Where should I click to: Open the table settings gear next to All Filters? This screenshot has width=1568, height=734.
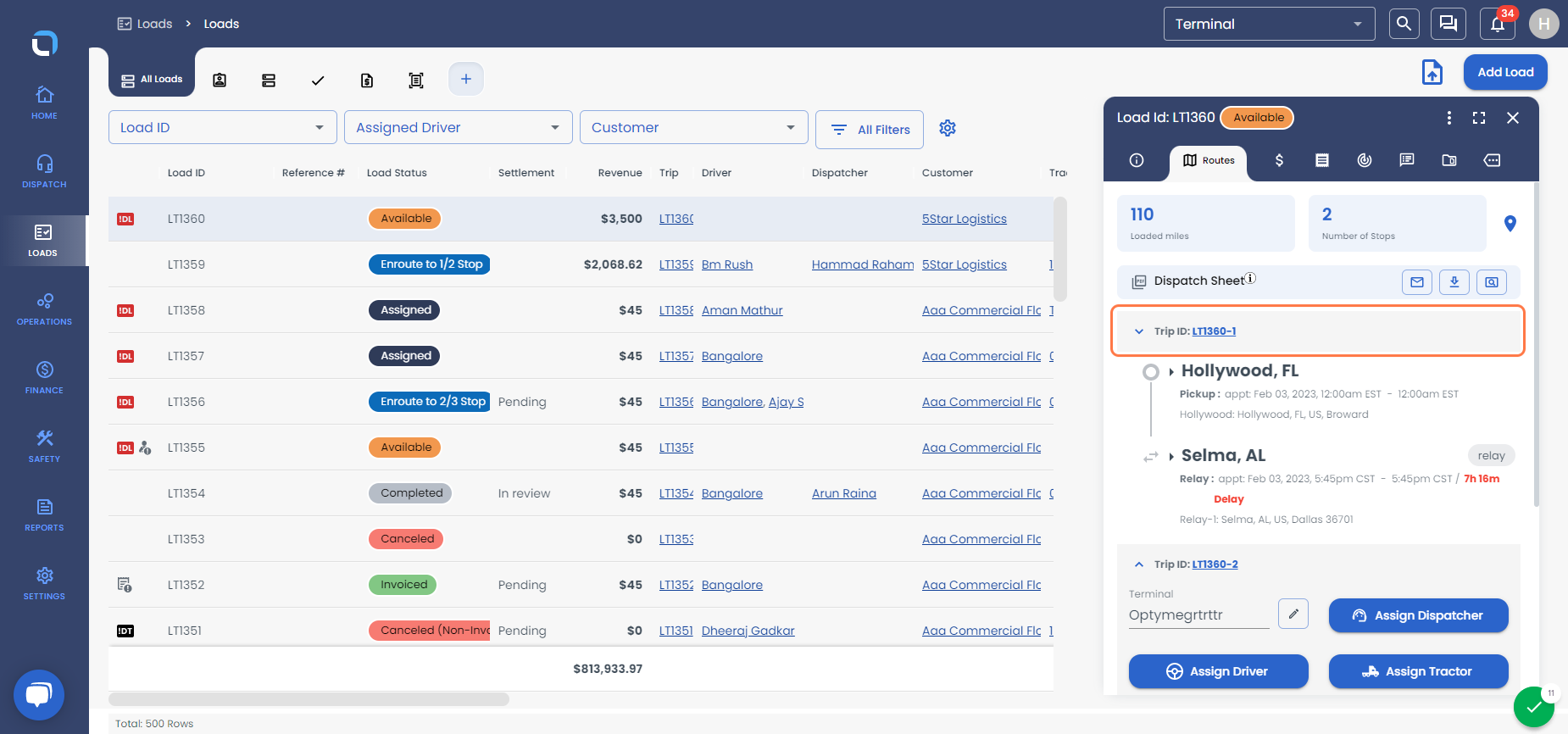[x=948, y=128]
